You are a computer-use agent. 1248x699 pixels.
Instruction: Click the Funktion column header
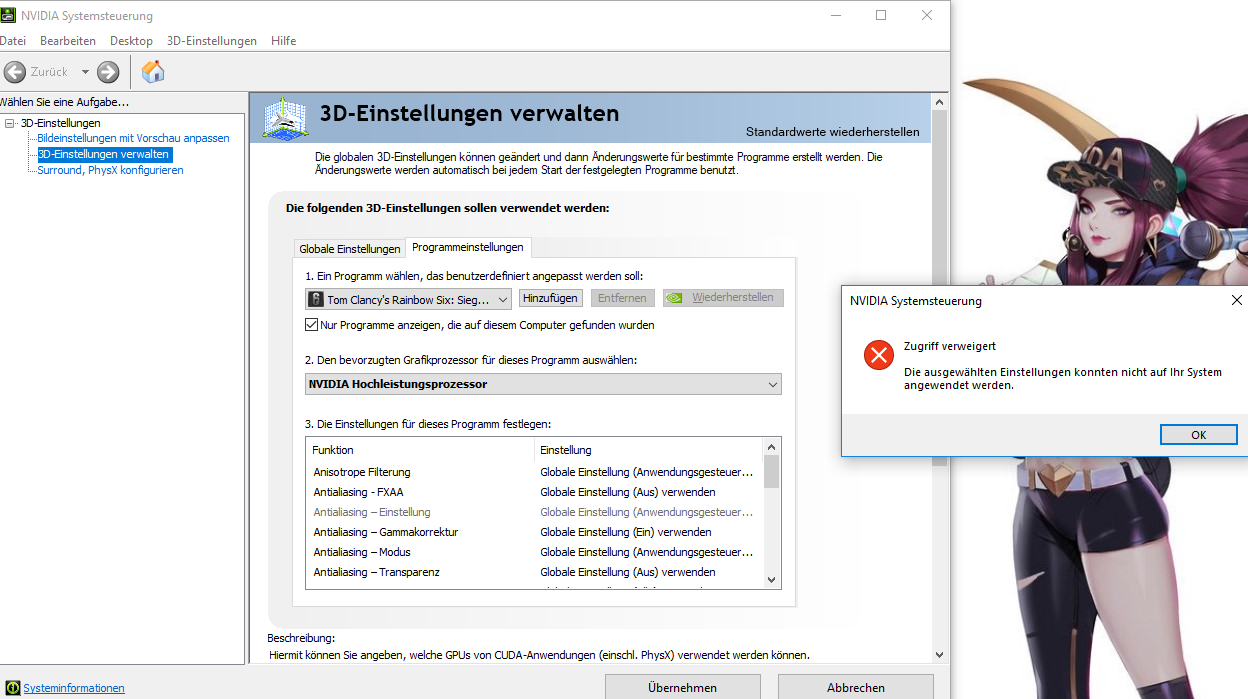tap(420, 450)
